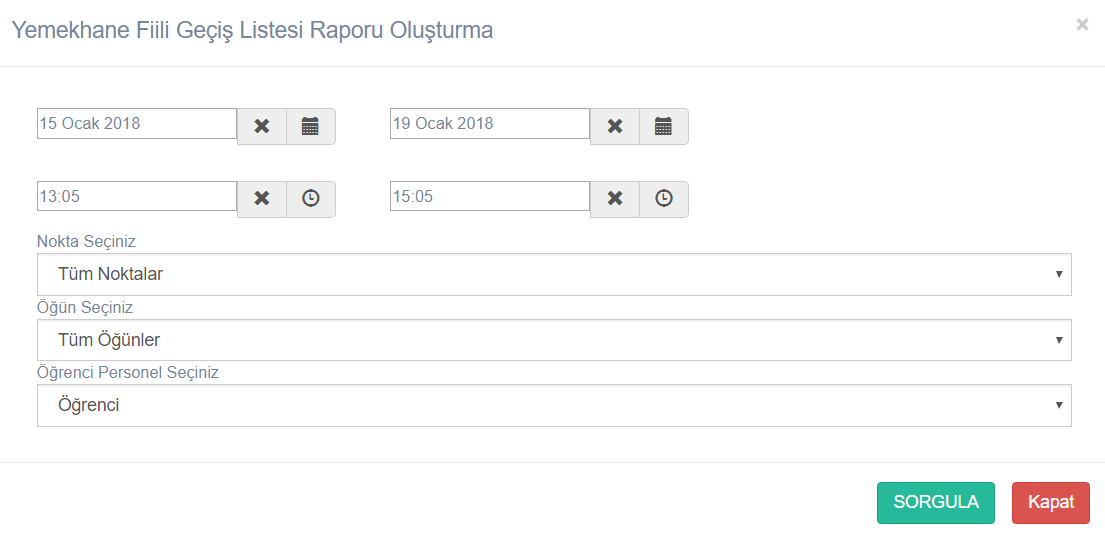
Task: Click the SORGULA button
Action: [x=936, y=503]
